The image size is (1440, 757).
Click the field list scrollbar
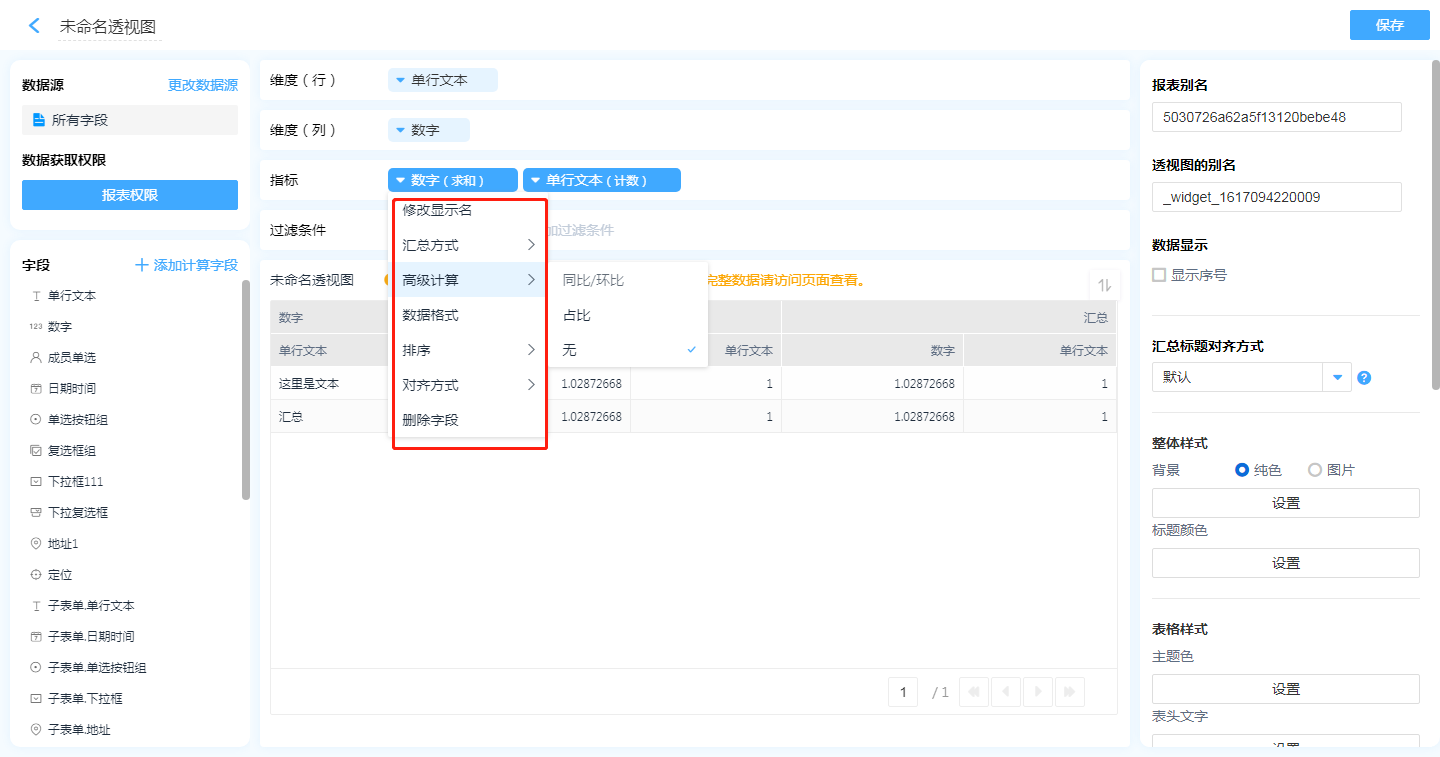[246, 390]
